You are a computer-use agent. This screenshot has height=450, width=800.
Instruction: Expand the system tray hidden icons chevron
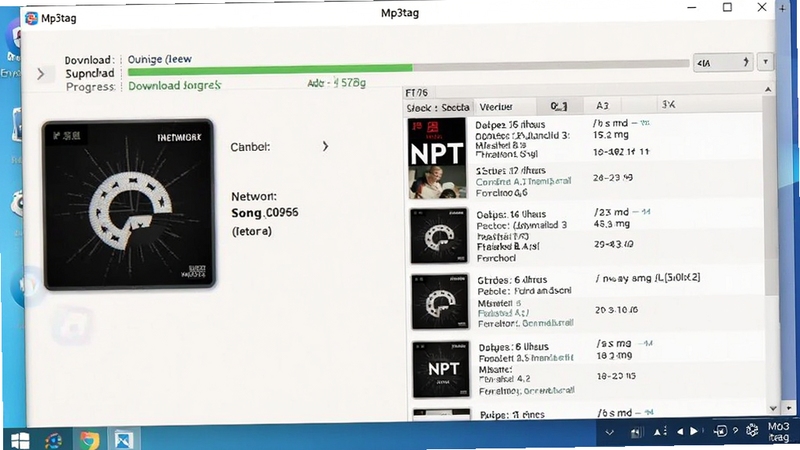coord(609,432)
